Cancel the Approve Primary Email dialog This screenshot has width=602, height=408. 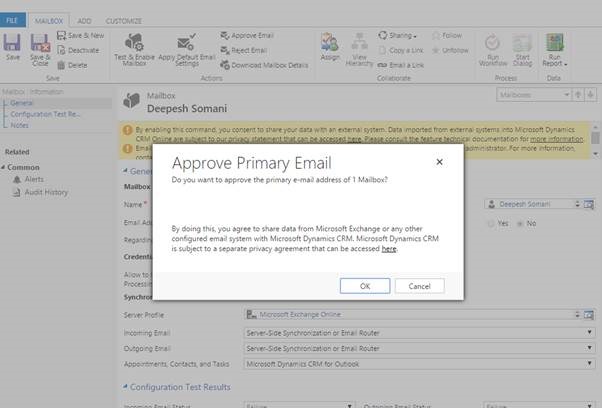click(419, 286)
